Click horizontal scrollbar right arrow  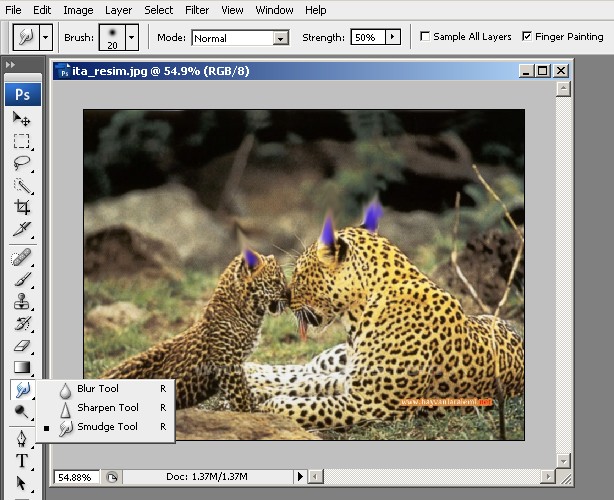(547, 477)
